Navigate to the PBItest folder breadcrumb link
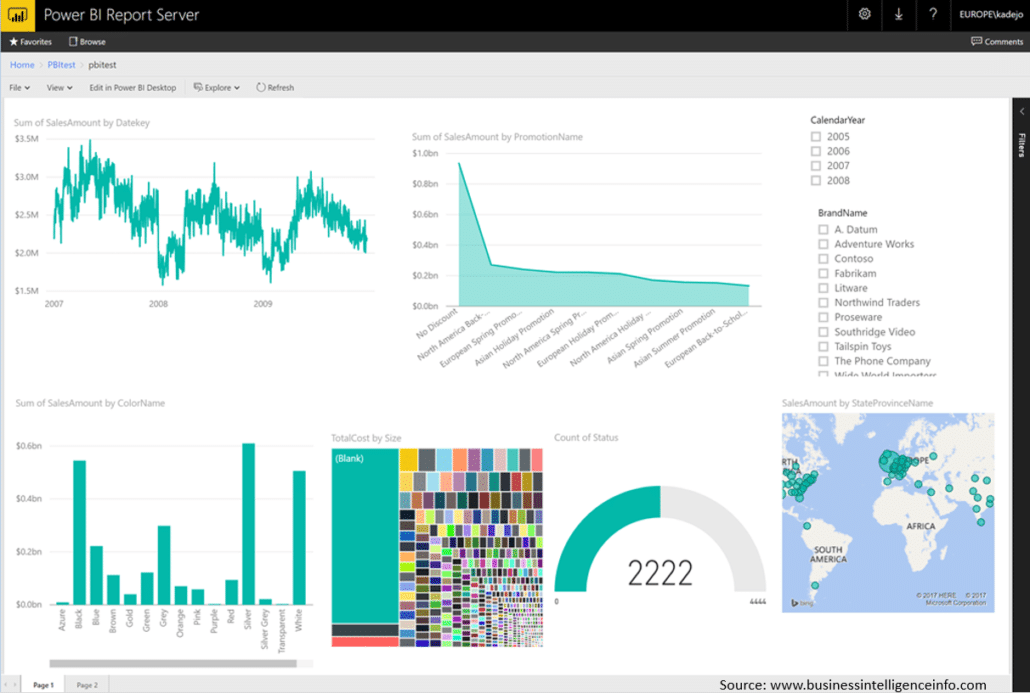Screen dimensions: 1030x693 tap(59, 64)
